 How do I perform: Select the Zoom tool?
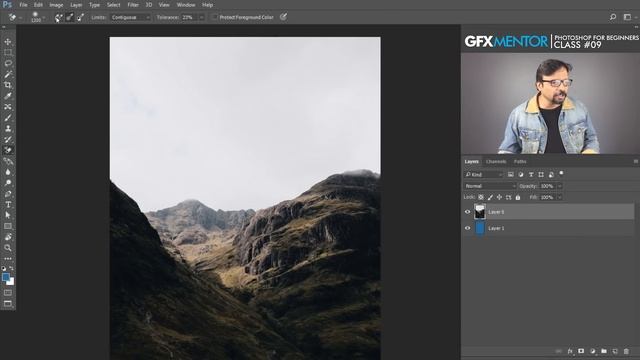pyautogui.click(x=8, y=248)
